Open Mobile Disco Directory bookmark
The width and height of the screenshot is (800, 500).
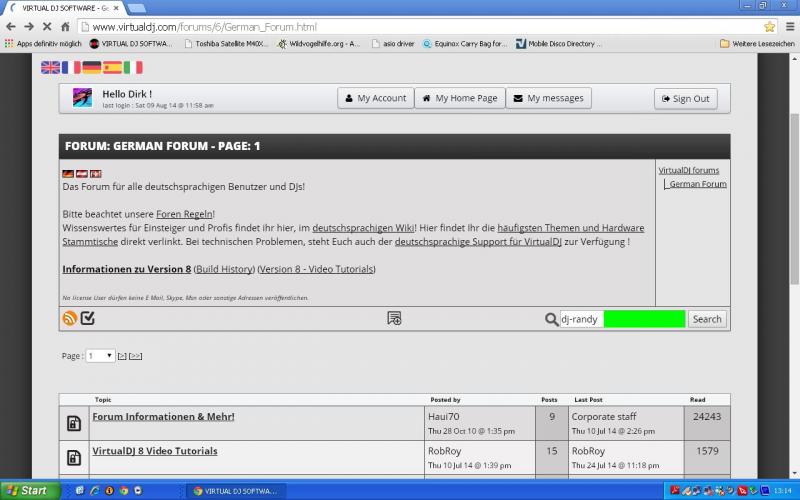pos(559,44)
